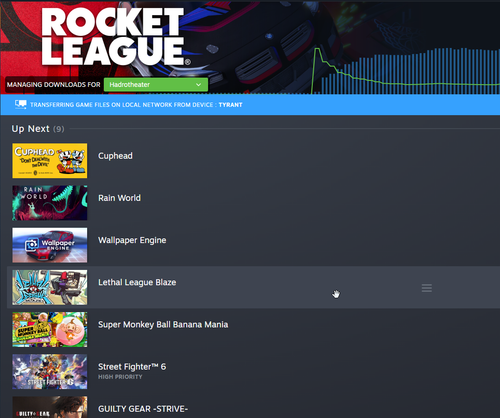Select the Street Fighter™ 6 title text
This screenshot has width=500, height=418.
132,367
